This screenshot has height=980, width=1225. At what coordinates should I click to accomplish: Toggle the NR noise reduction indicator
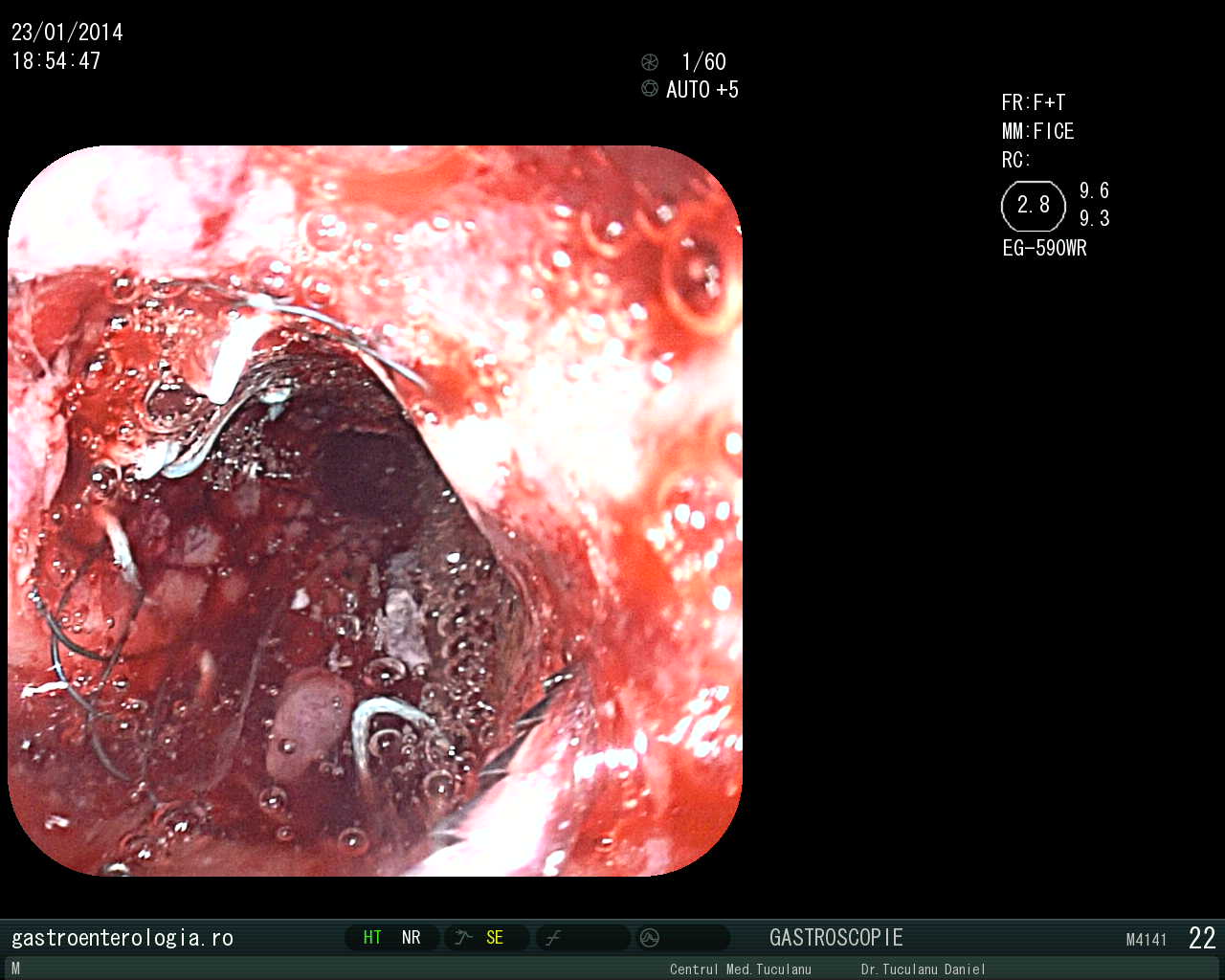(x=412, y=938)
